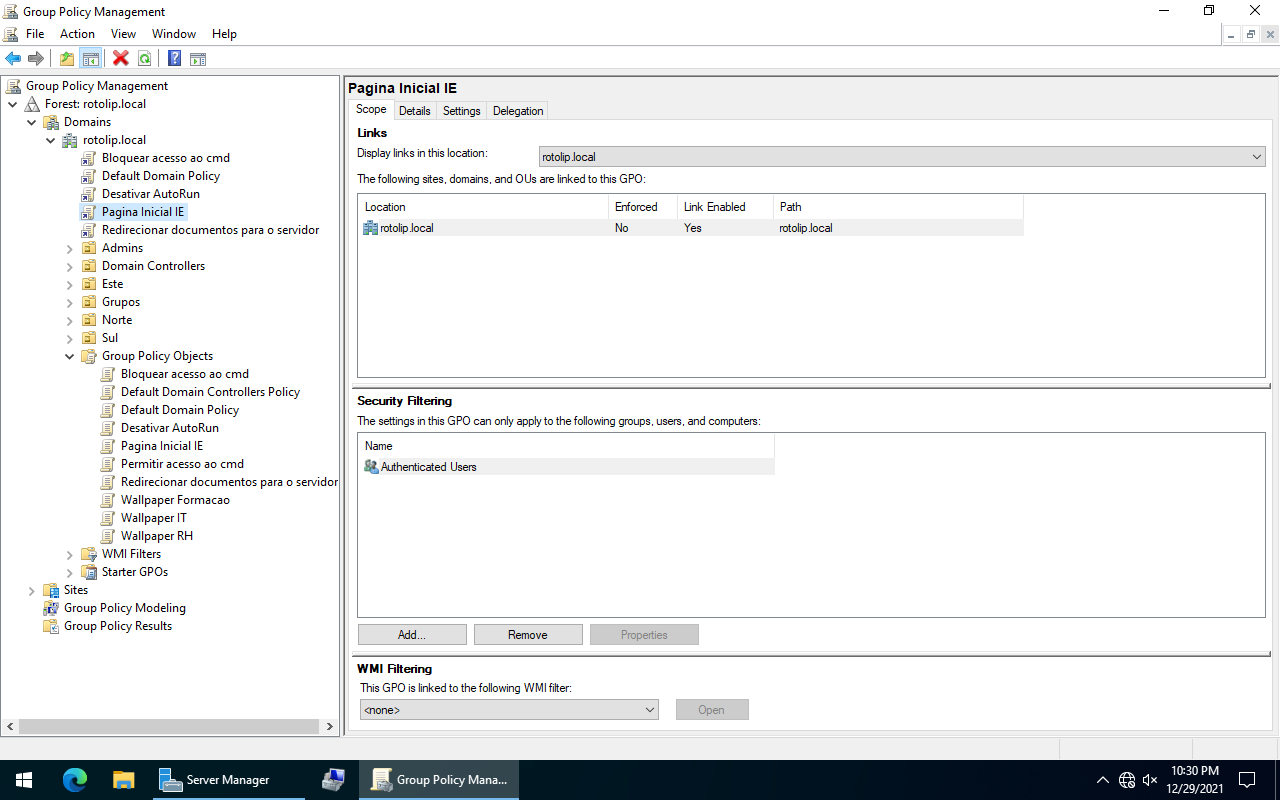Click the Show/Hide Action Pane icon
The image size is (1280, 800).
[x=198, y=59]
